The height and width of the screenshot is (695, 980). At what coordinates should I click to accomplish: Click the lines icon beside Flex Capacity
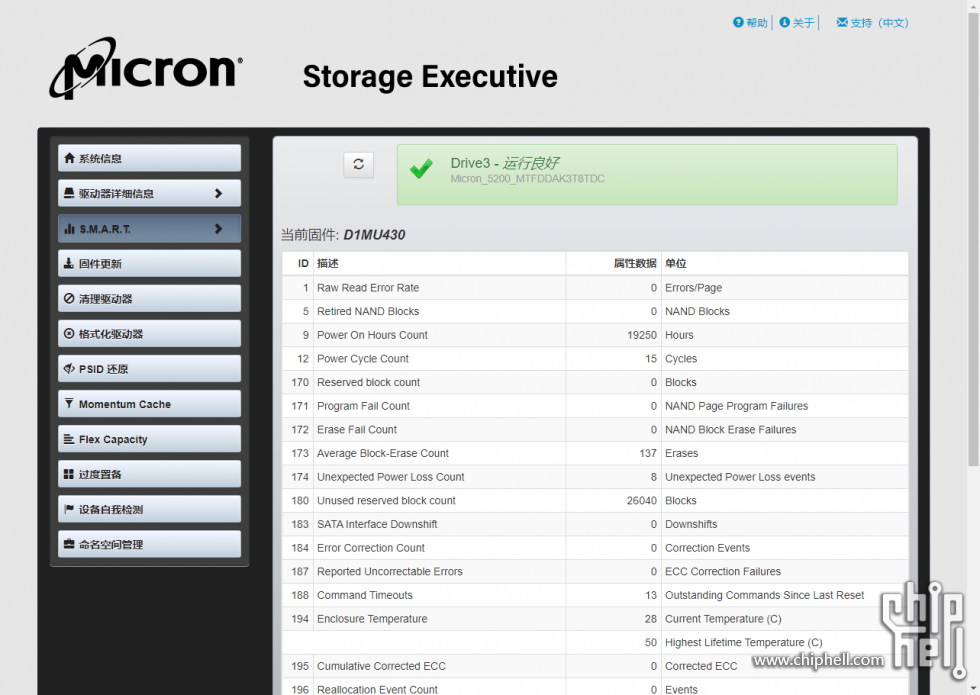[x=69, y=439]
